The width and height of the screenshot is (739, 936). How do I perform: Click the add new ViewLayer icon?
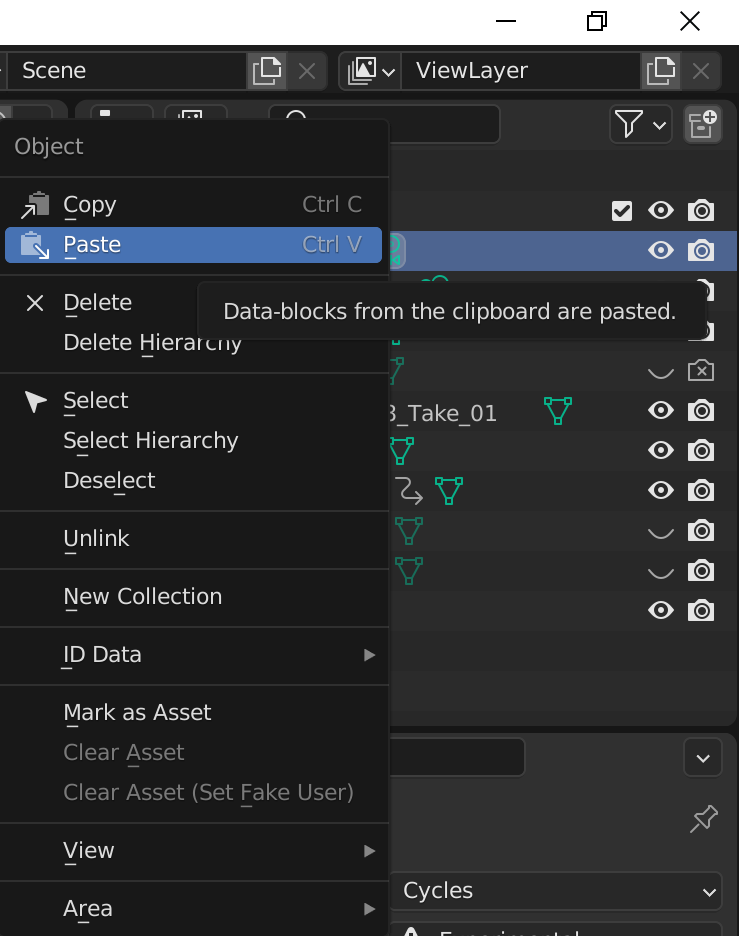(x=661, y=71)
